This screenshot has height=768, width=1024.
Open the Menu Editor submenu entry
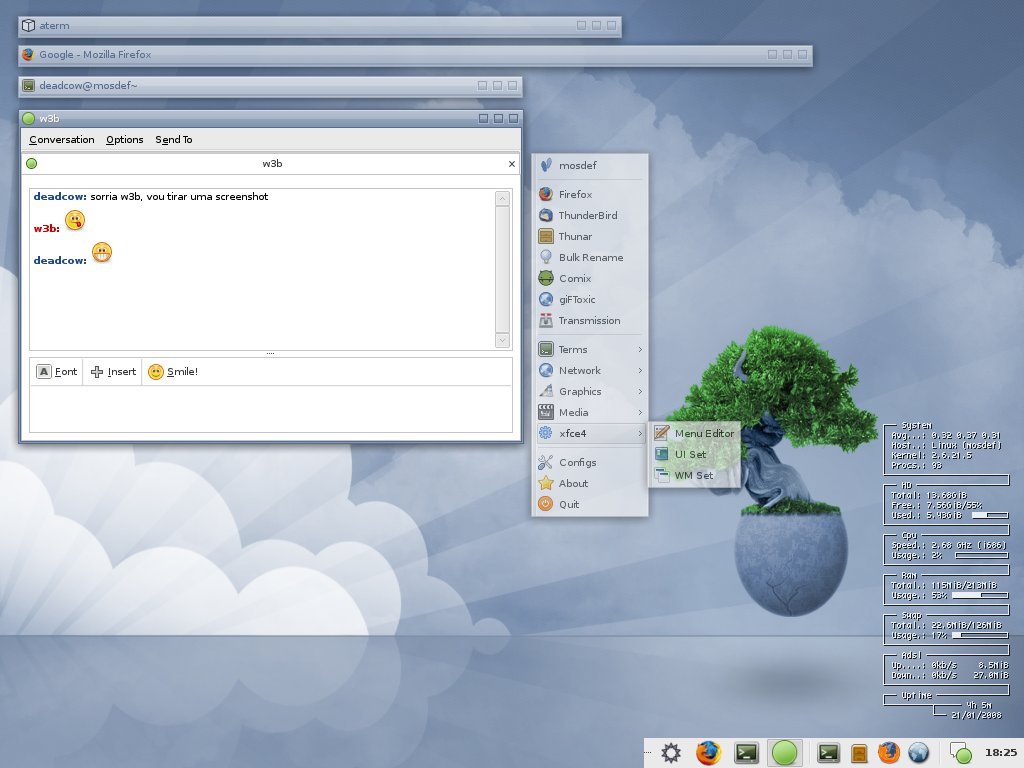695,433
